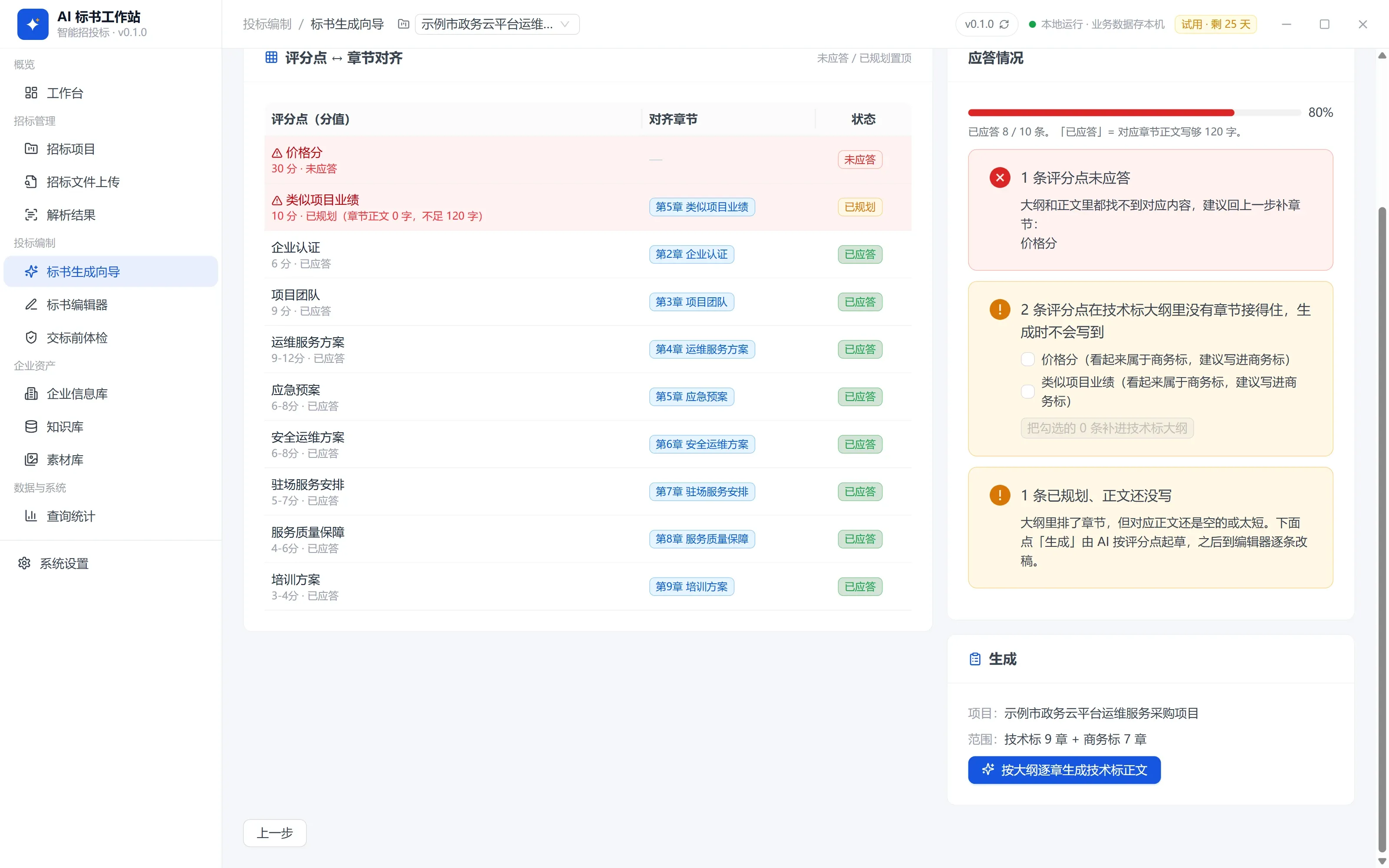
Task: Check the 价格分 (建议写进商务标) checkbox
Action: tap(1027, 359)
